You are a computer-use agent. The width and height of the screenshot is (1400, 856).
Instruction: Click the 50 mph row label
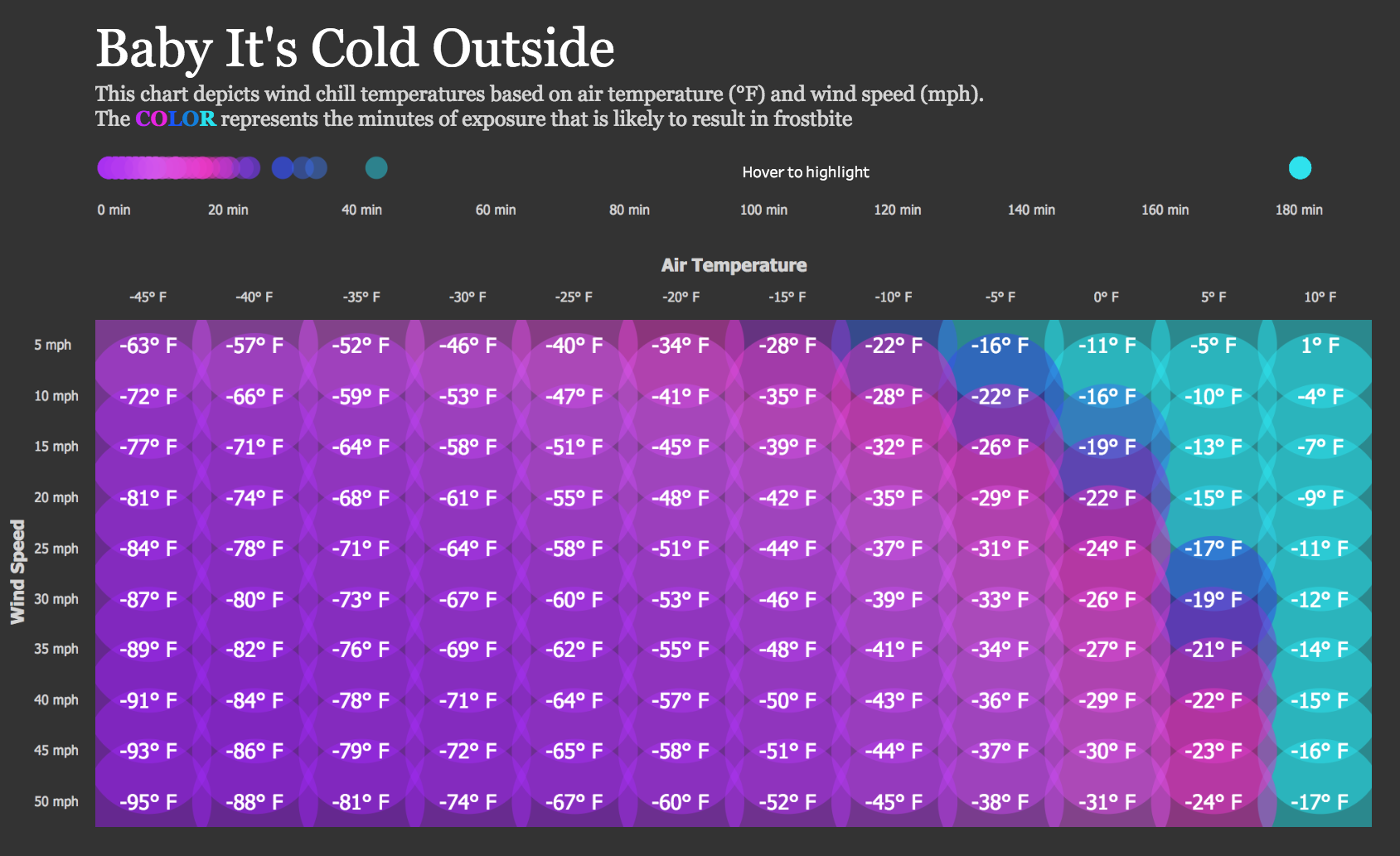[x=56, y=801]
